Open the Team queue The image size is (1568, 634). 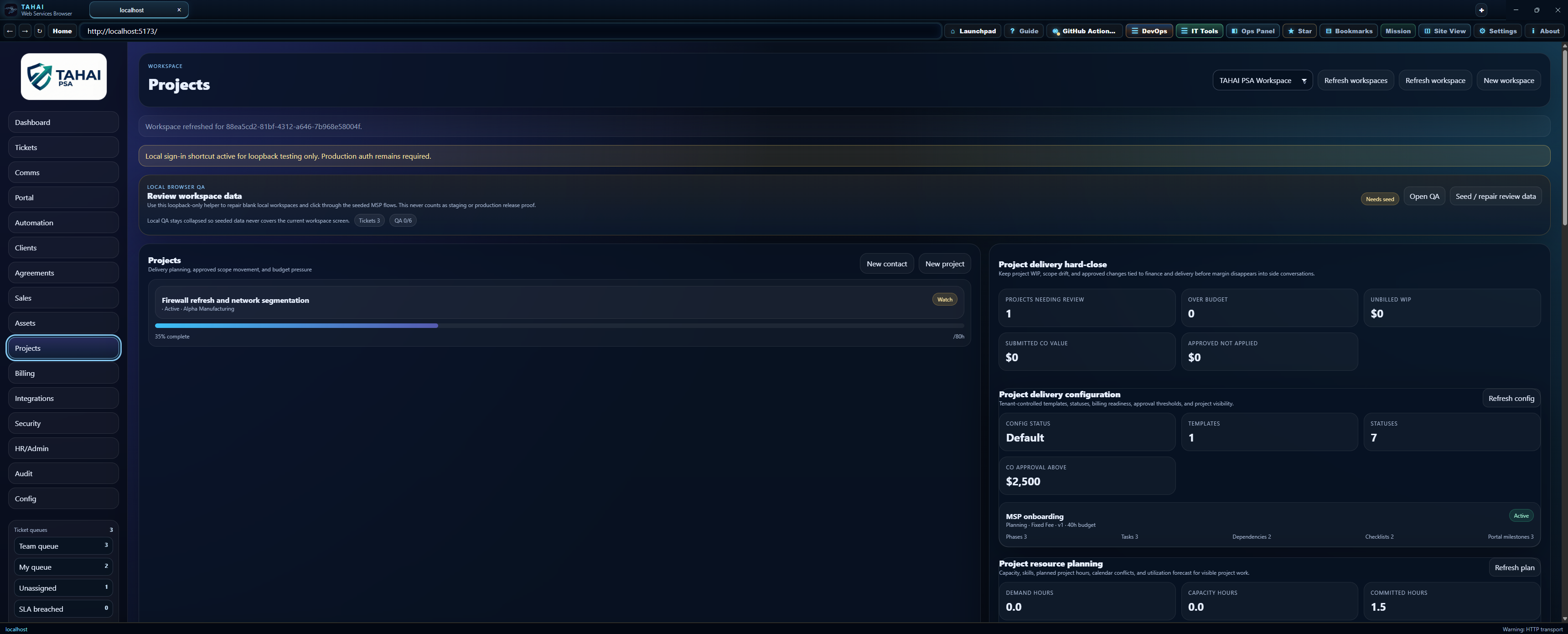click(x=63, y=546)
